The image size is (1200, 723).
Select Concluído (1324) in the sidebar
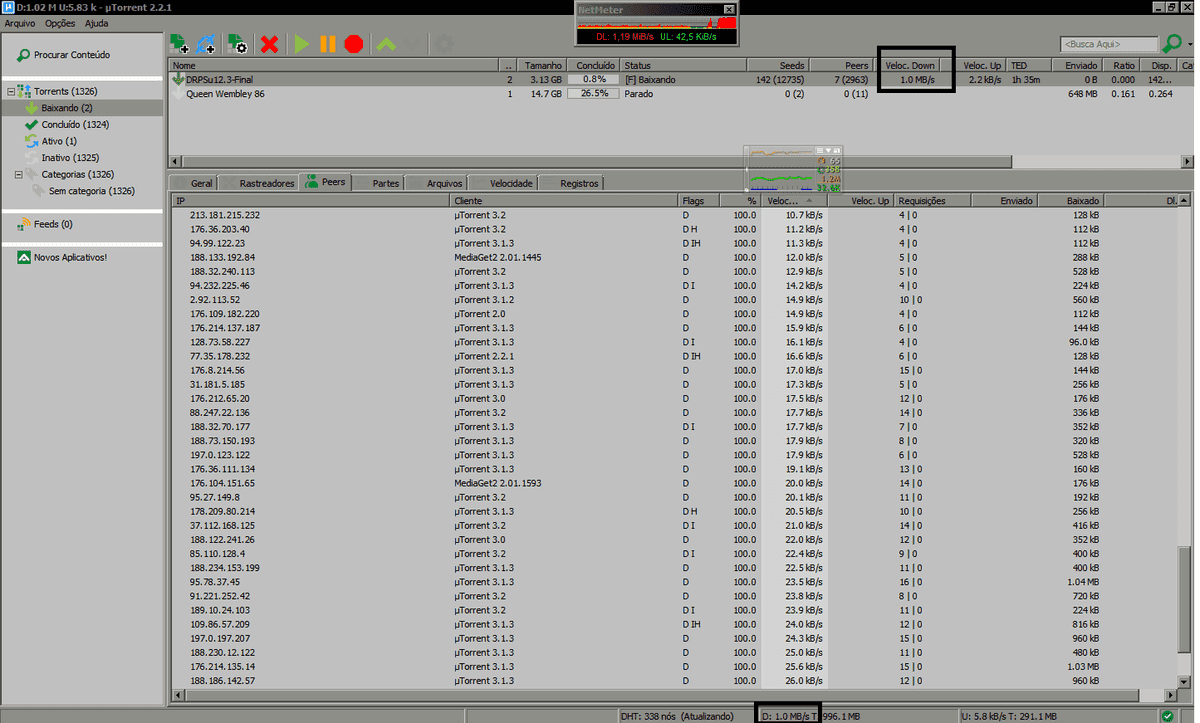tap(75, 125)
